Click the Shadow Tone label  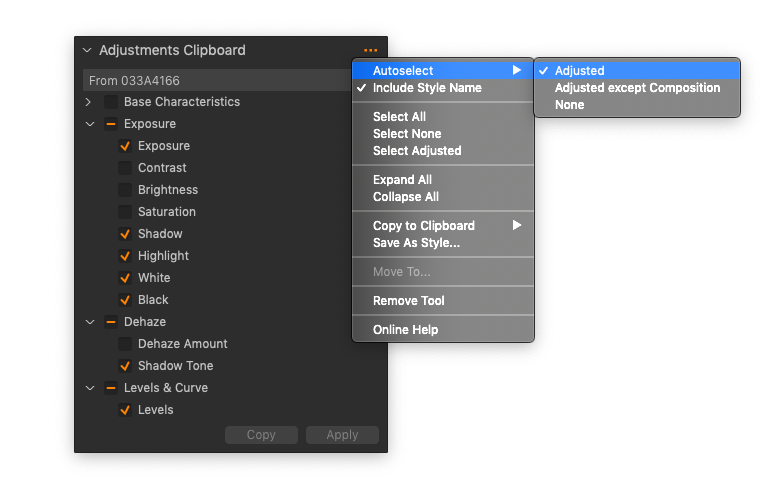[176, 366]
